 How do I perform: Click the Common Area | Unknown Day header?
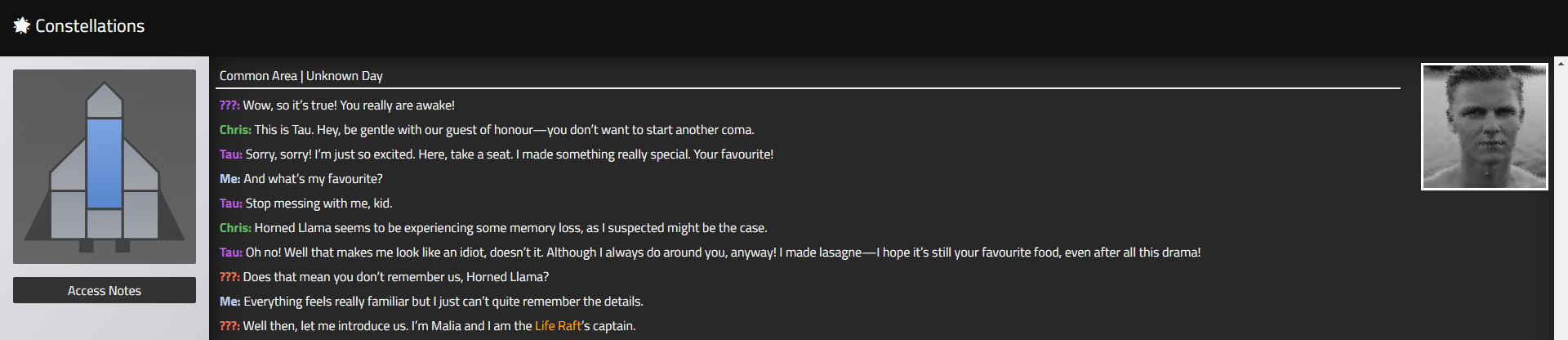301,76
